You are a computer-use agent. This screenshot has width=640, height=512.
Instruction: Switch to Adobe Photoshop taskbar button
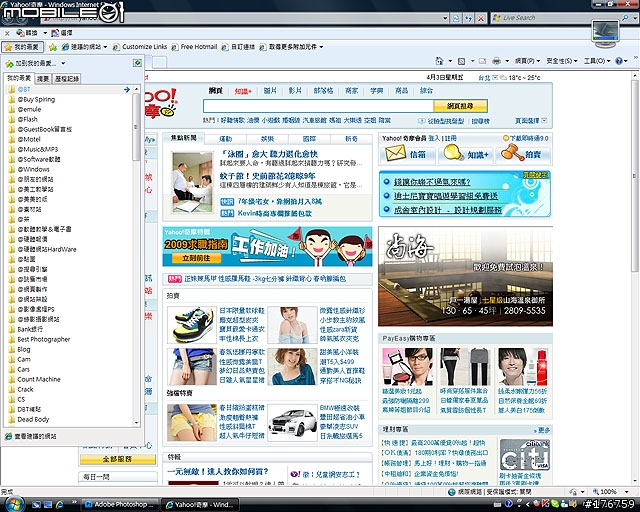click(x=119, y=505)
